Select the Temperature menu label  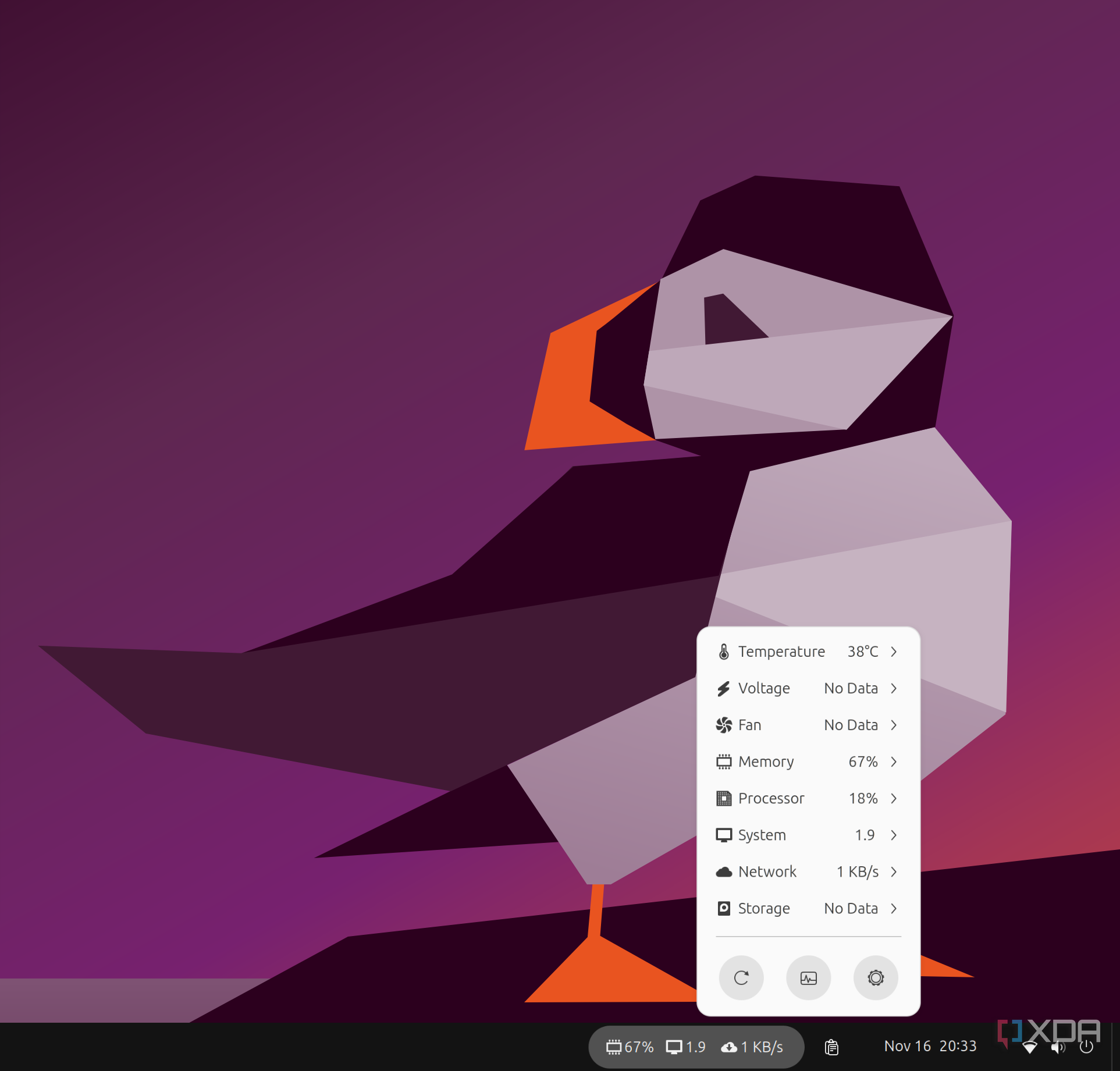coord(781,652)
